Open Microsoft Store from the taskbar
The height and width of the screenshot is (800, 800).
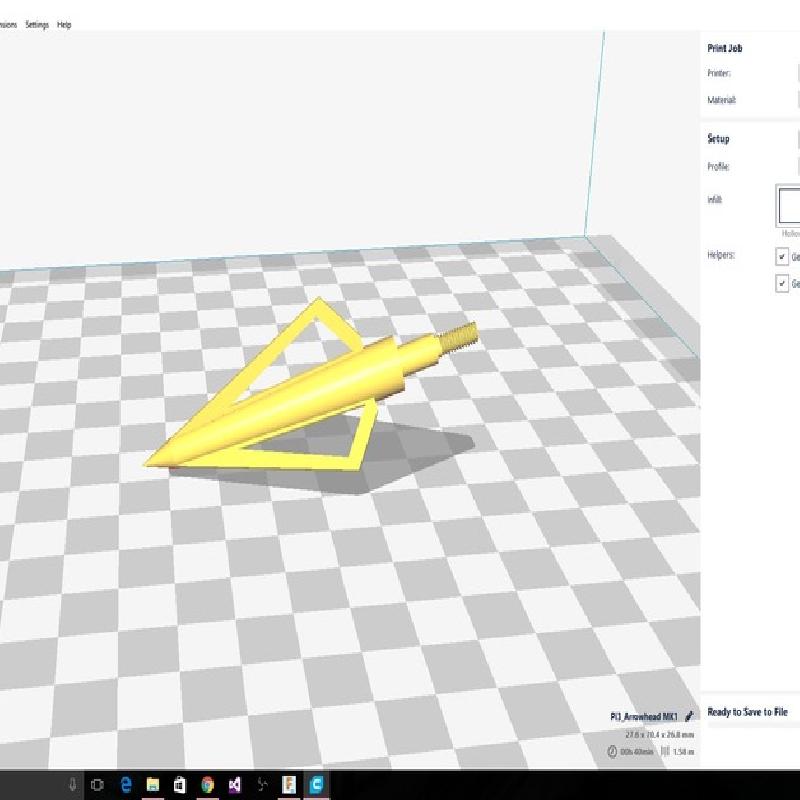point(180,784)
